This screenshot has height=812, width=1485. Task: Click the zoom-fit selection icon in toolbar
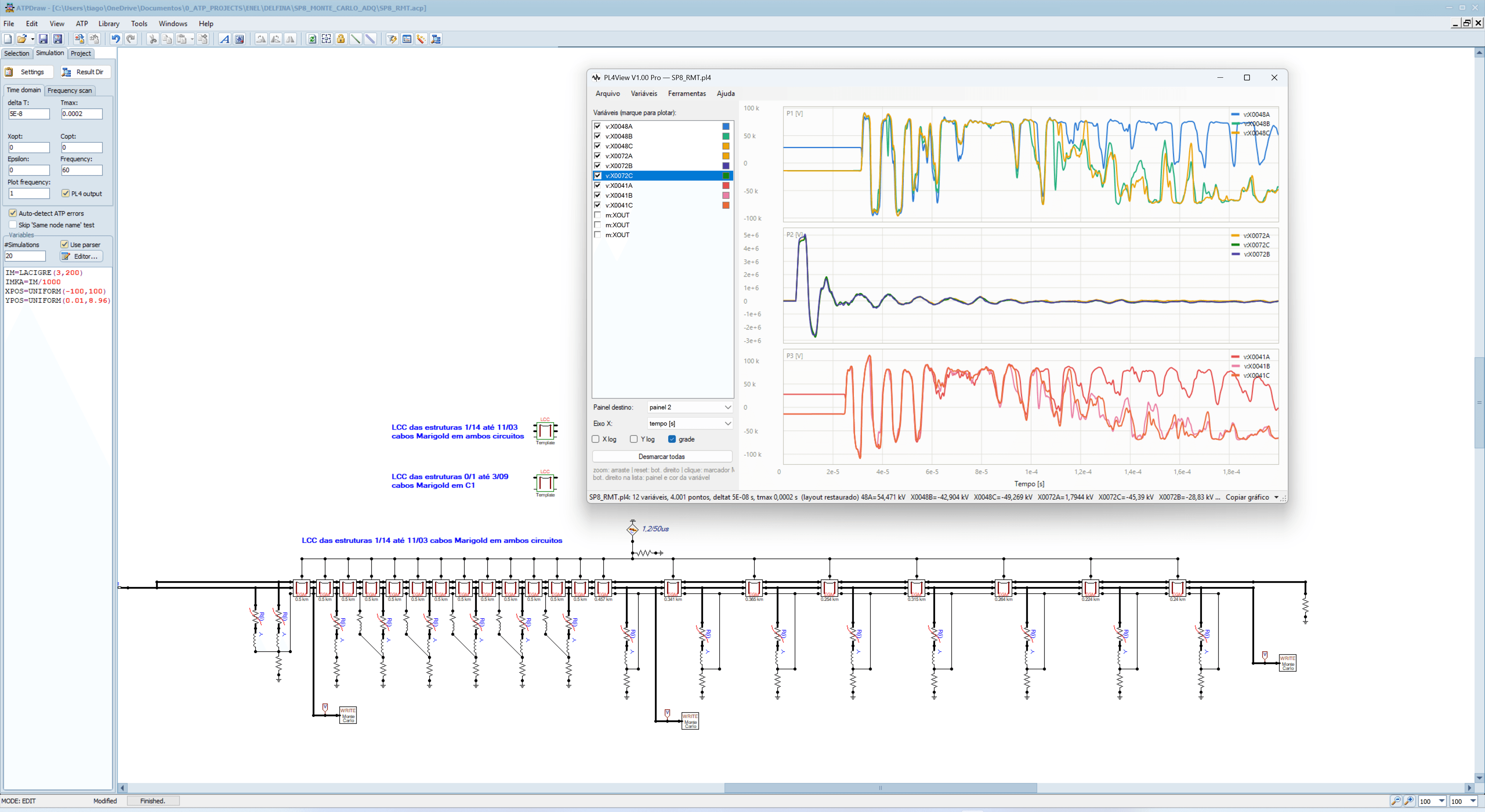click(326, 39)
